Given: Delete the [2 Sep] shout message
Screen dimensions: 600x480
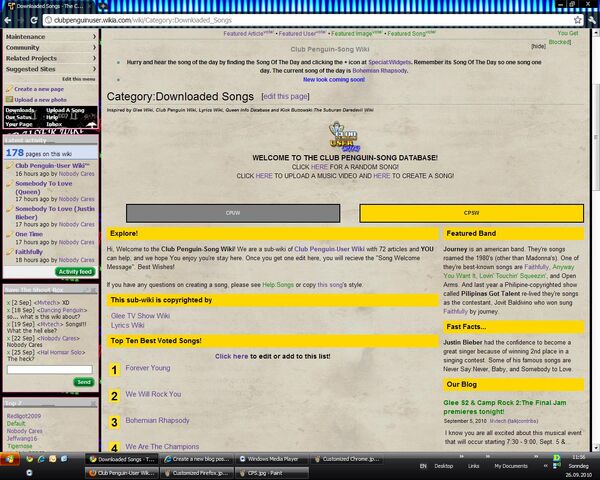Looking at the screenshot, I should click(x=8, y=302).
